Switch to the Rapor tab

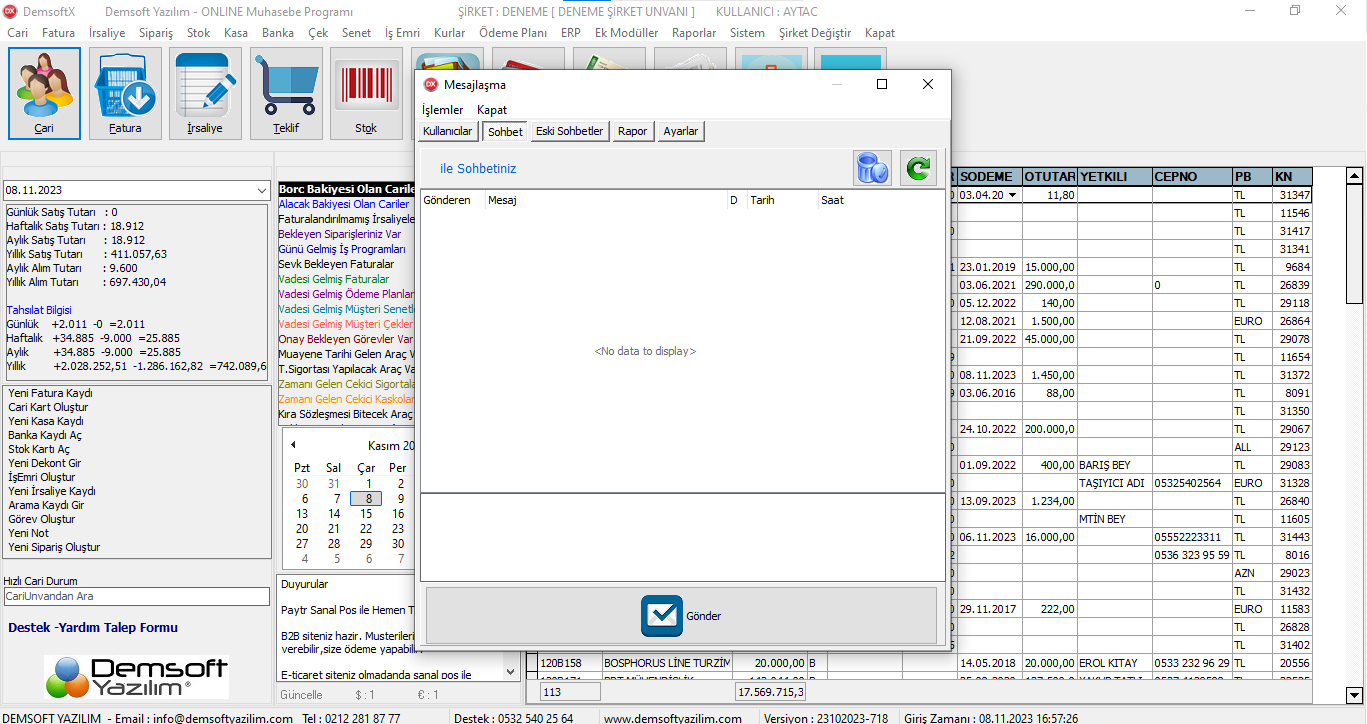[x=632, y=131]
